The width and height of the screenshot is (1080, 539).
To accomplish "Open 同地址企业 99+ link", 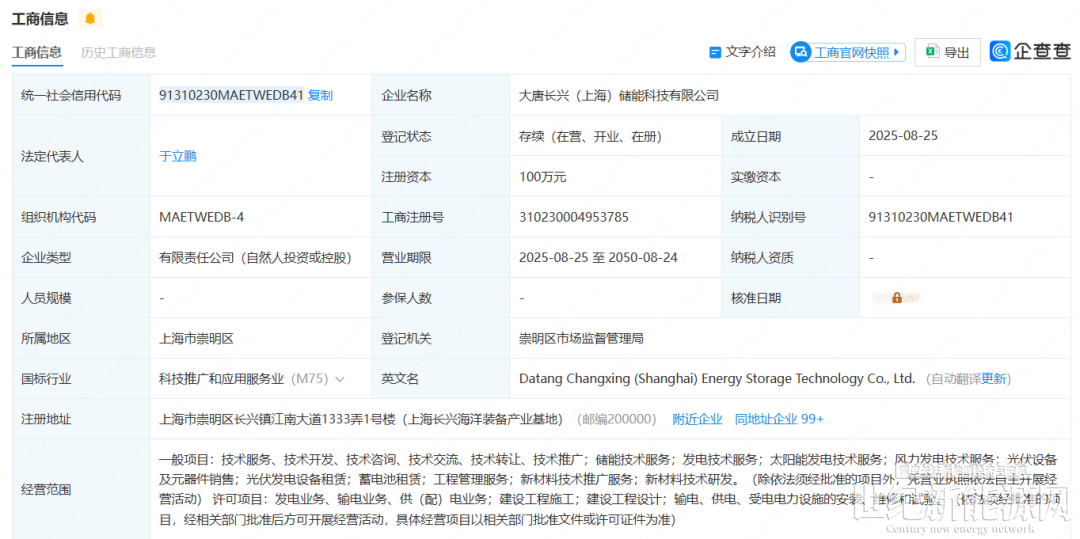I will (x=779, y=419).
